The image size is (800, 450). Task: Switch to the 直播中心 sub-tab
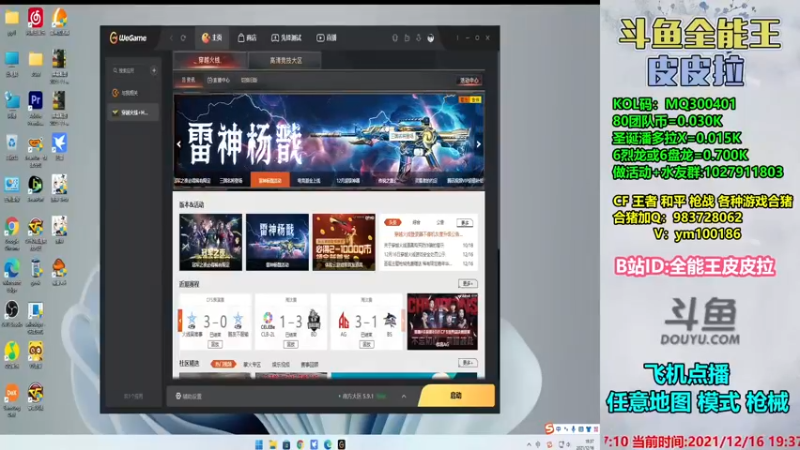[x=219, y=80]
